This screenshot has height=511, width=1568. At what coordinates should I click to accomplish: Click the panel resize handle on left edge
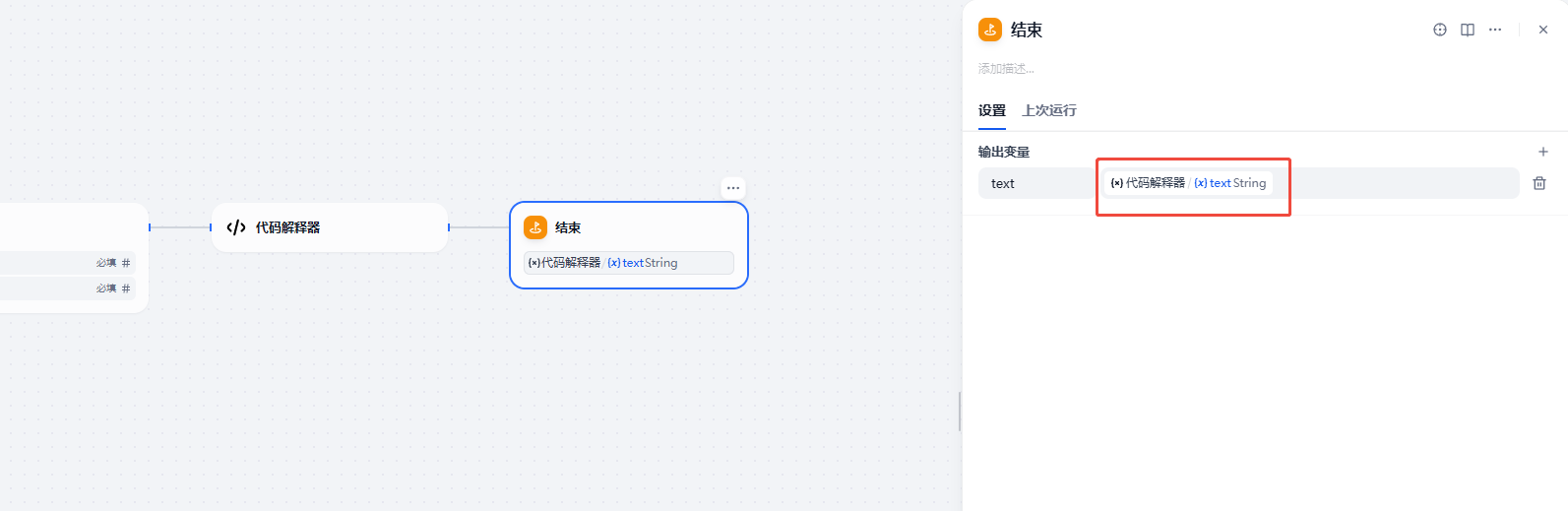coord(960,412)
